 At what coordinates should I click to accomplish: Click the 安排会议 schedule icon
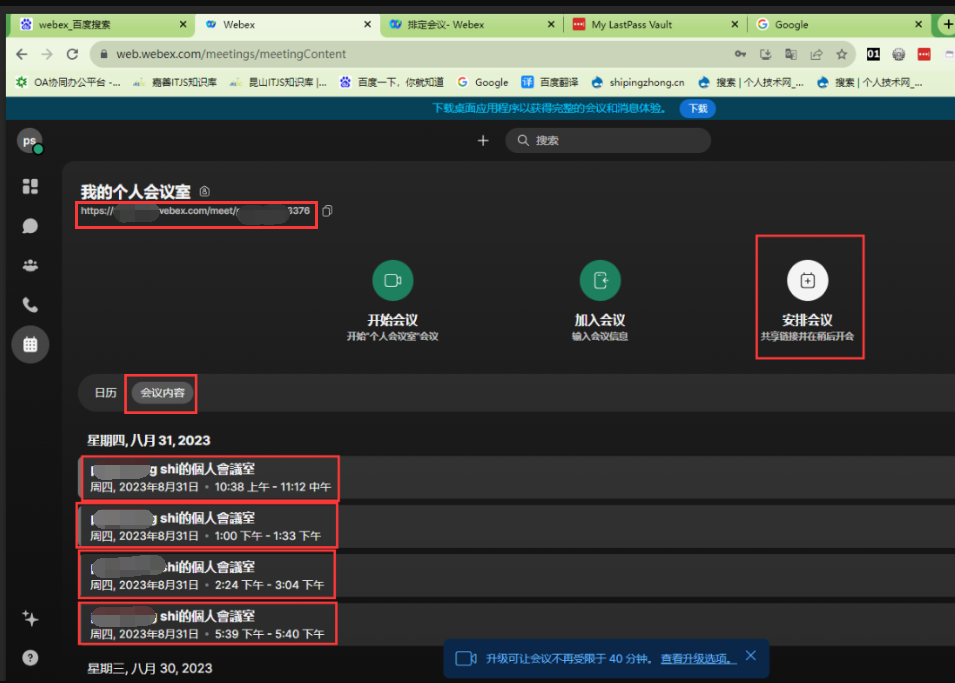pos(808,280)
